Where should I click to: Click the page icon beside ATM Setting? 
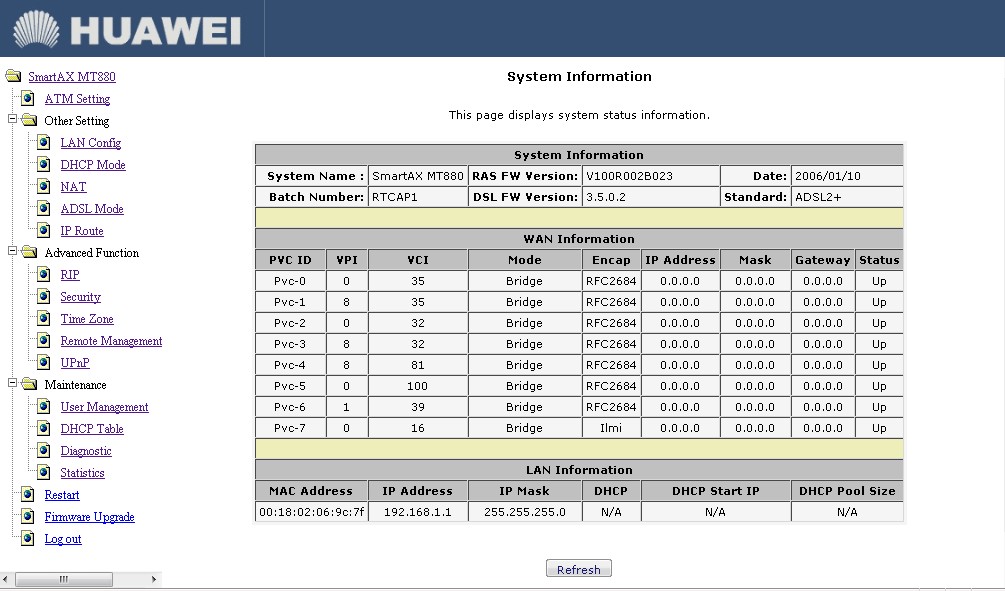[28, 98]
